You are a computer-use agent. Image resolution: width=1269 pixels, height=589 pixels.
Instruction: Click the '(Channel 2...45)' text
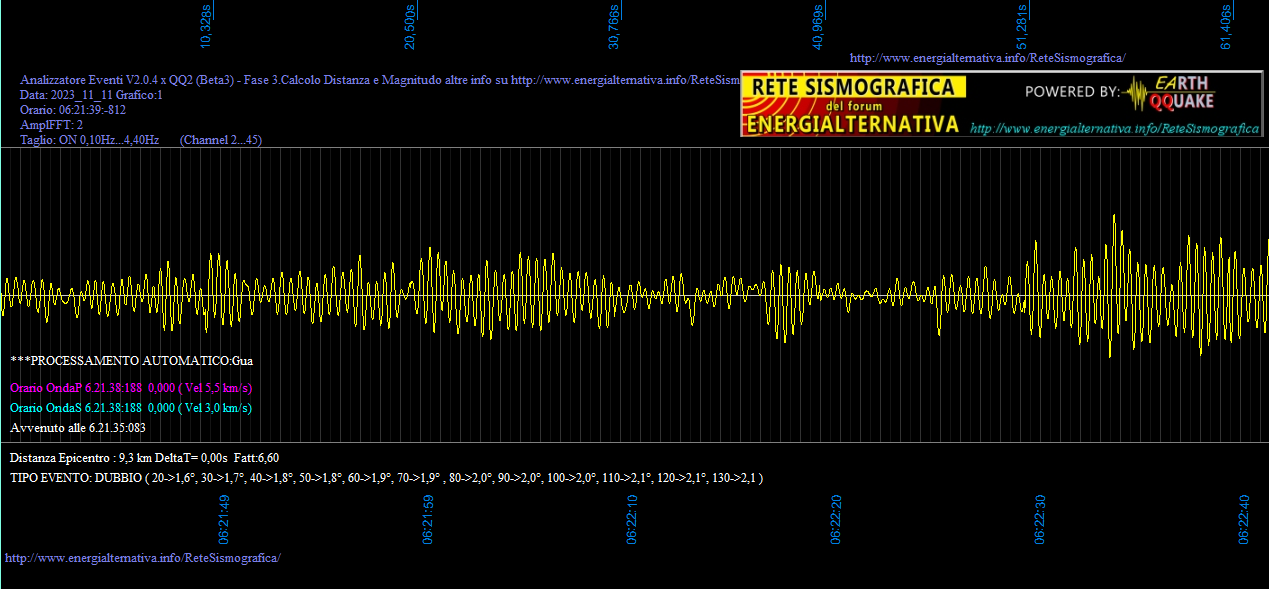point(221,140)
